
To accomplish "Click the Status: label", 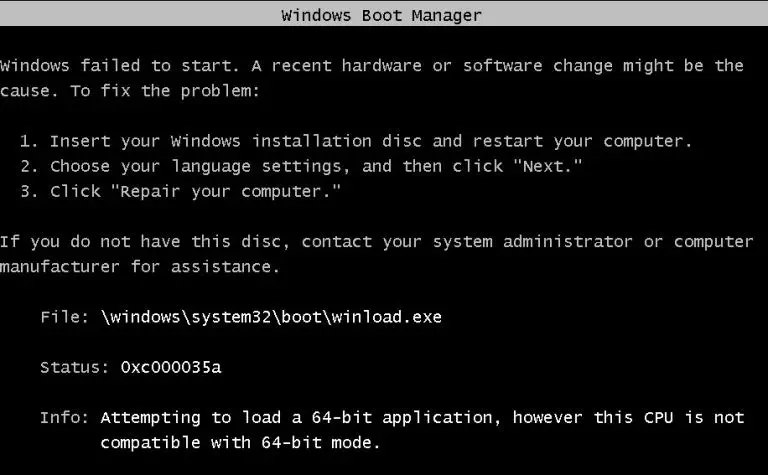I will [74, 367].
